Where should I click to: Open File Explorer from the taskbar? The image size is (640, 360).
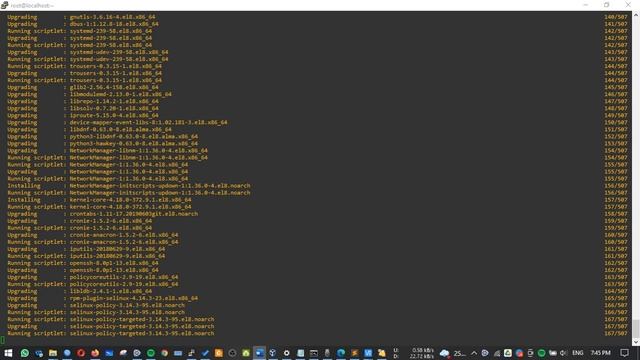click(53, 353)
